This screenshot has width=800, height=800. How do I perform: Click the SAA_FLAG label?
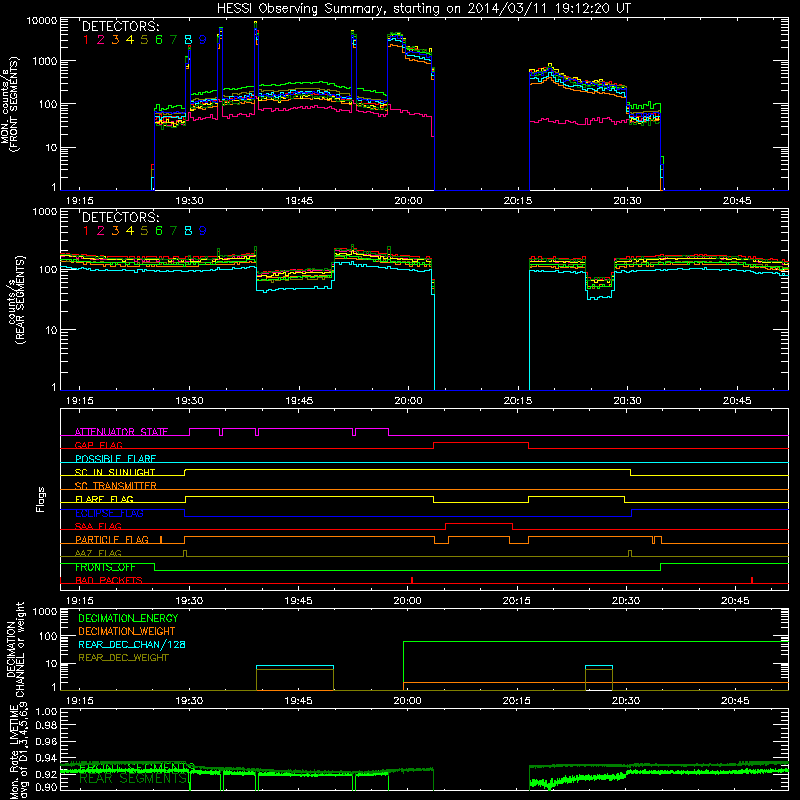pos(98,527)
